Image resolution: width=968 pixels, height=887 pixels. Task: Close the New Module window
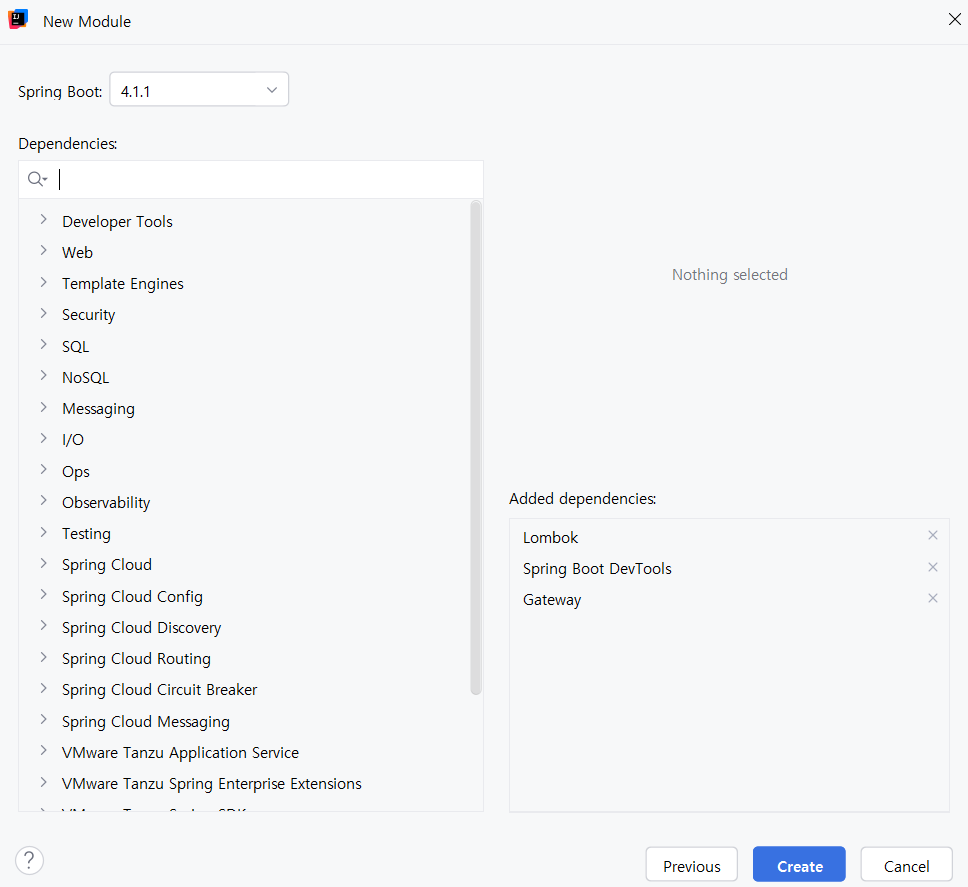(x=954, y=19)
